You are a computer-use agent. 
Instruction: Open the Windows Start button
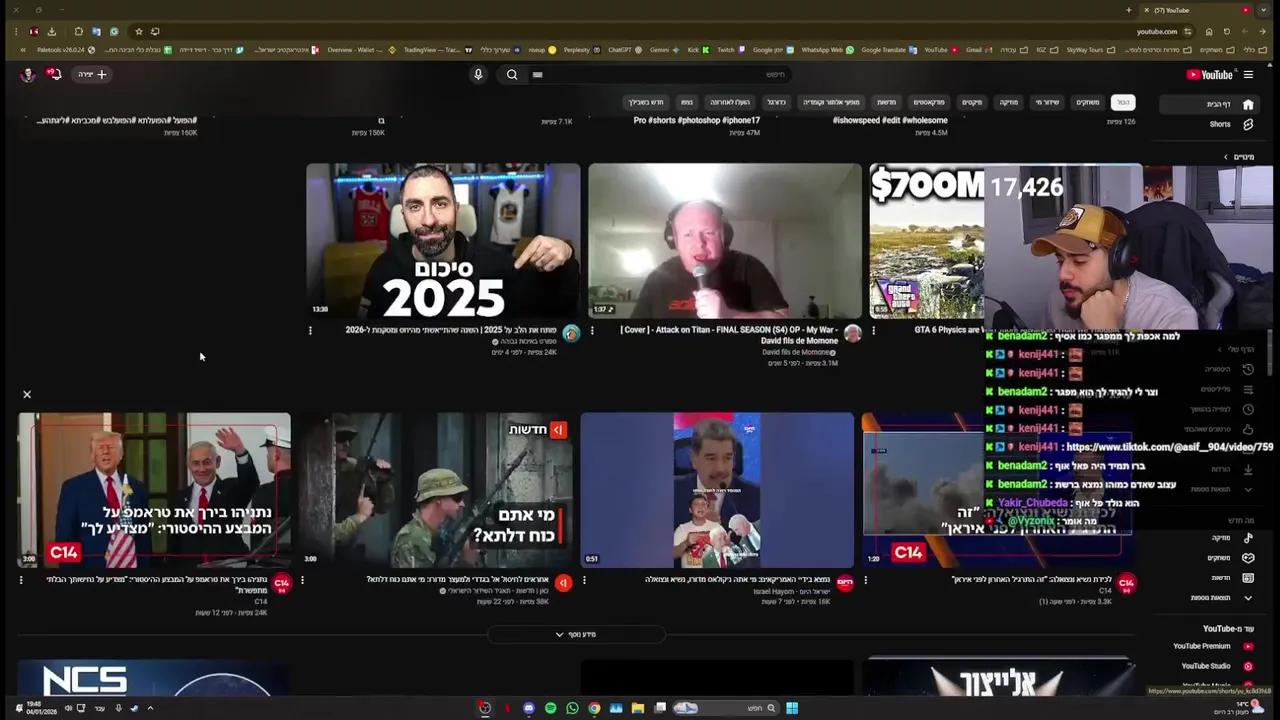pyautogui.click(x=792, y=708)
